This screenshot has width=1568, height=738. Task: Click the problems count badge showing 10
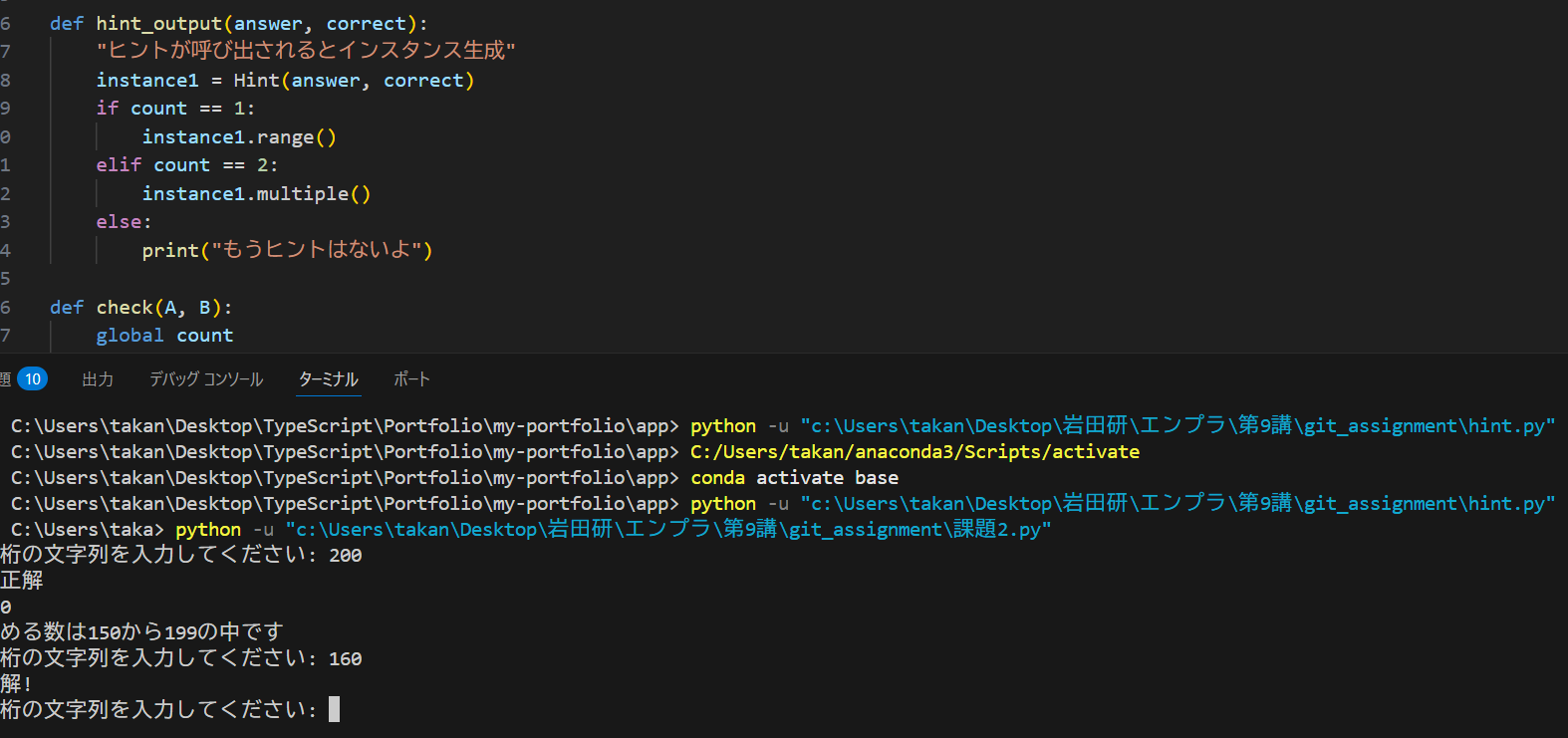(x=32, y=379)
